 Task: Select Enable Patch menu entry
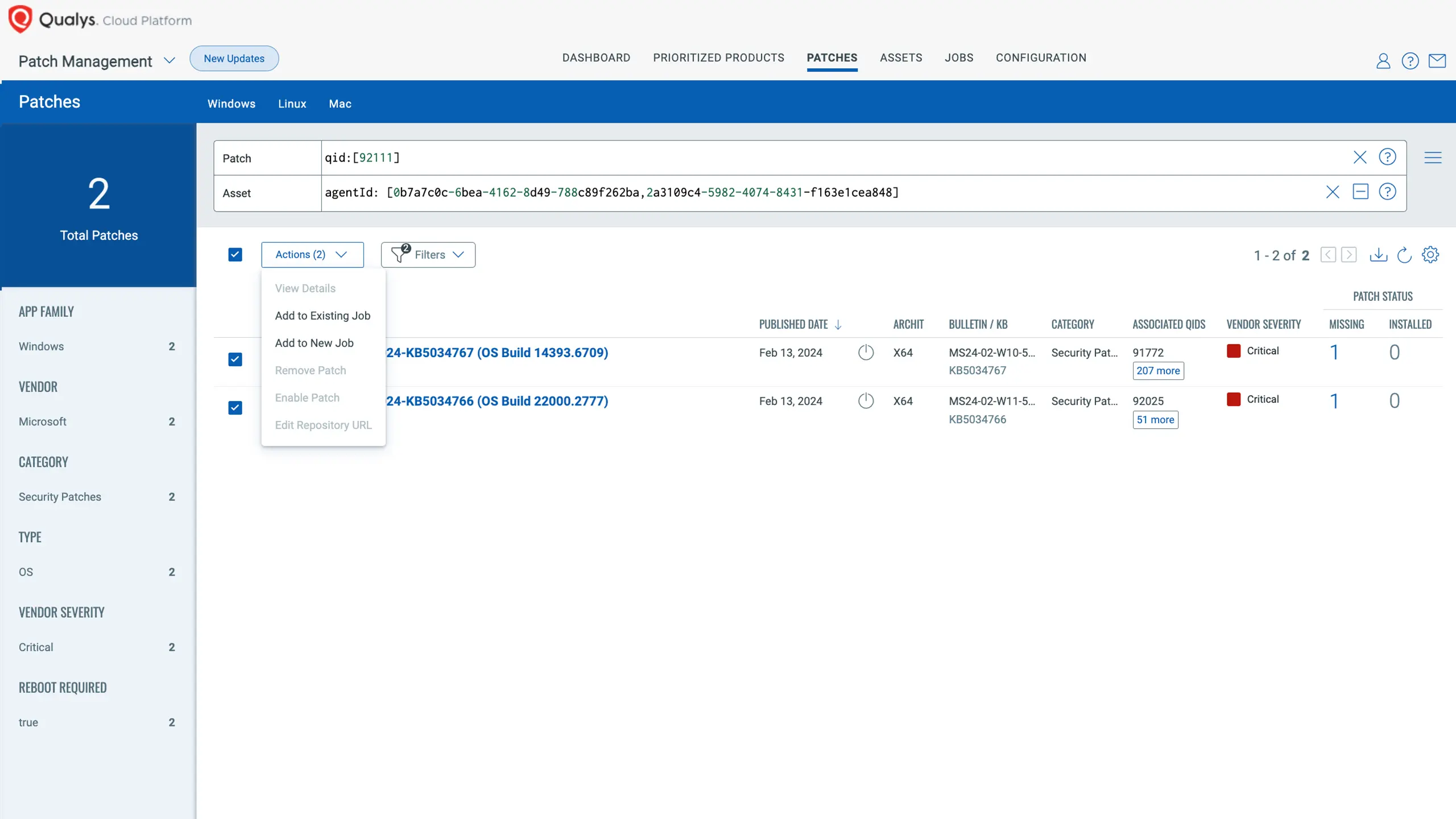pyautogui.click(x=307, y=398)
